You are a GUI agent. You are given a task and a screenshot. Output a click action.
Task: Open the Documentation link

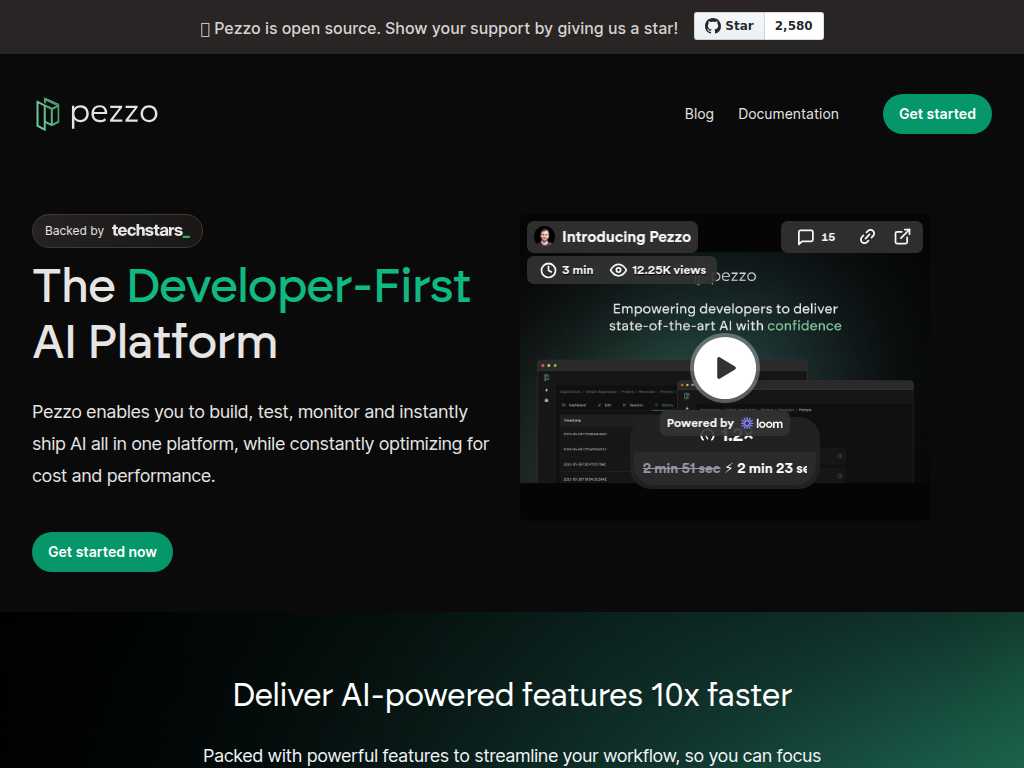point(788,114)
